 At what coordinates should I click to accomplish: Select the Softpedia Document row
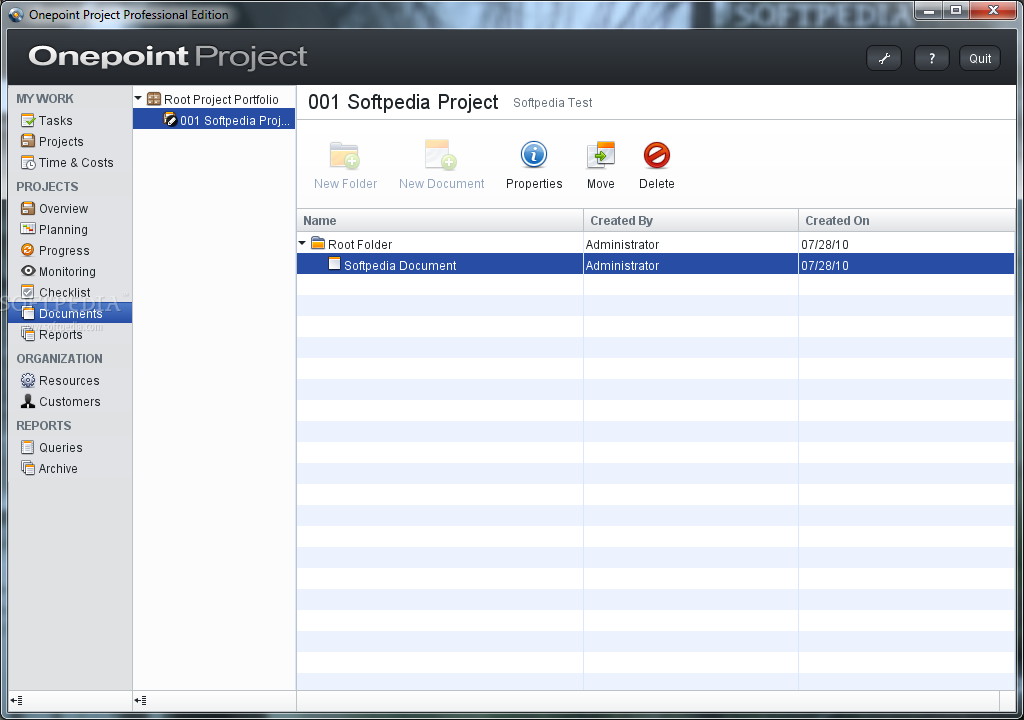tap(400, 266)
